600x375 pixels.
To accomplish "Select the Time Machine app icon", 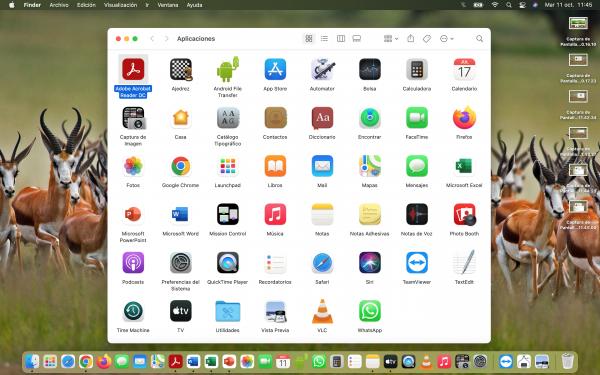I will tap(133, 311).
